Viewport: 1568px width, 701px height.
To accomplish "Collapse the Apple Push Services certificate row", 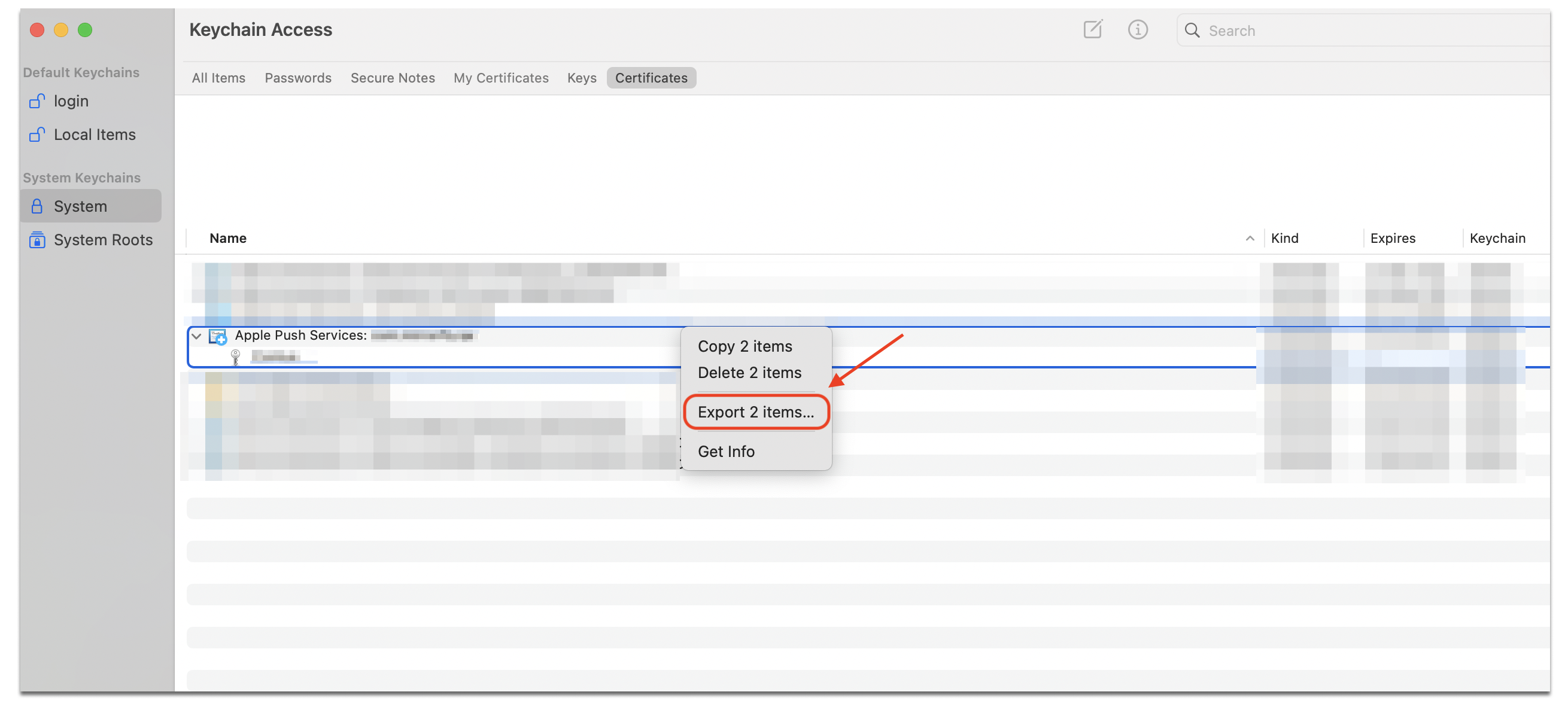I will tap(197, 336).
